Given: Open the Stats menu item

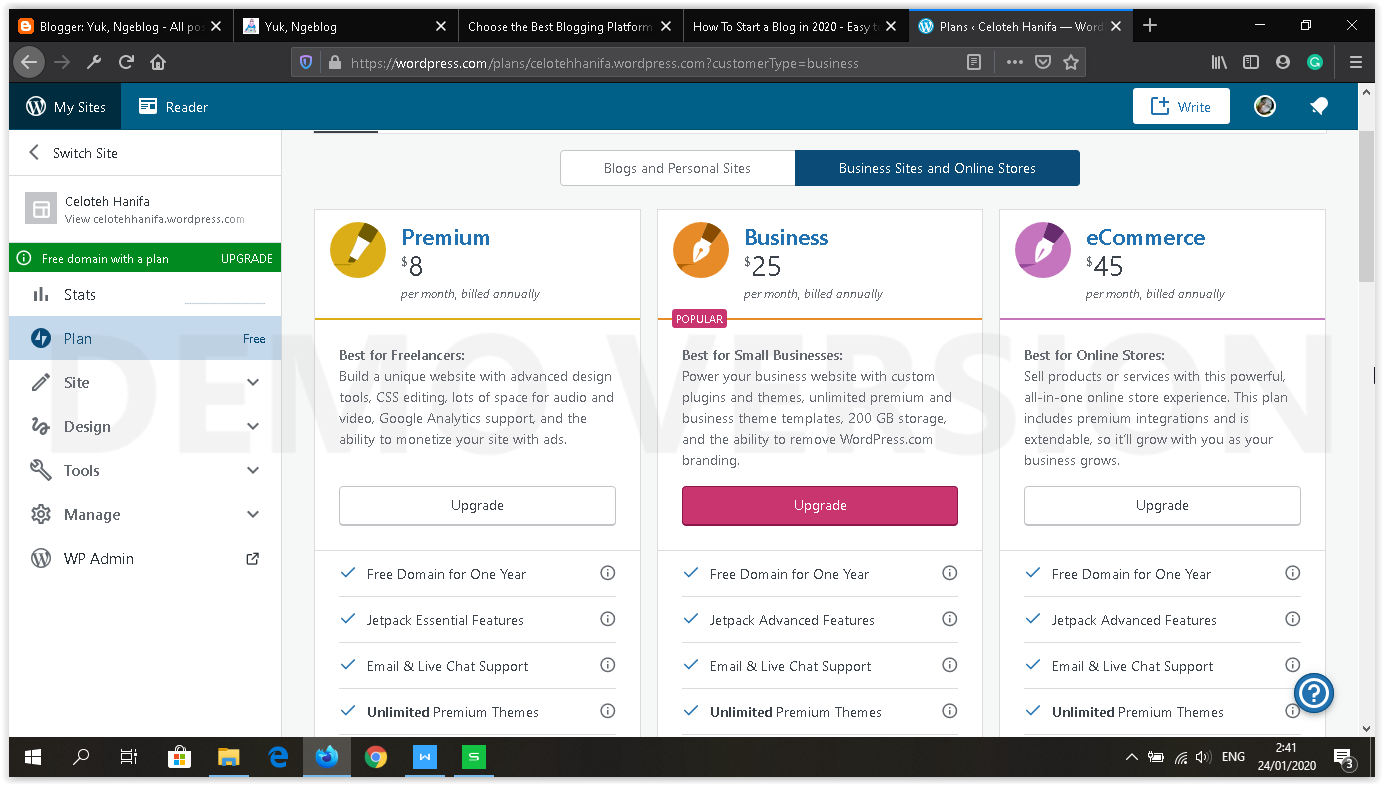Looking at the screenshot, I should (145, 294).
